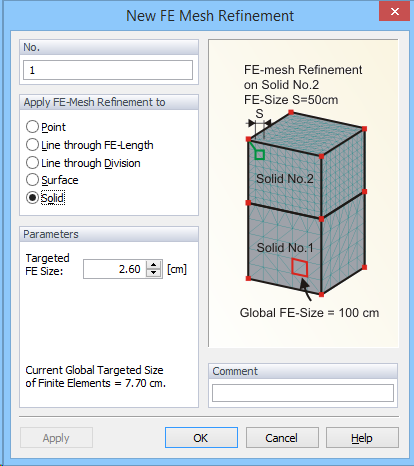Click the Comment text field
This screenshot has width=414, height=466.
[303, 393]
